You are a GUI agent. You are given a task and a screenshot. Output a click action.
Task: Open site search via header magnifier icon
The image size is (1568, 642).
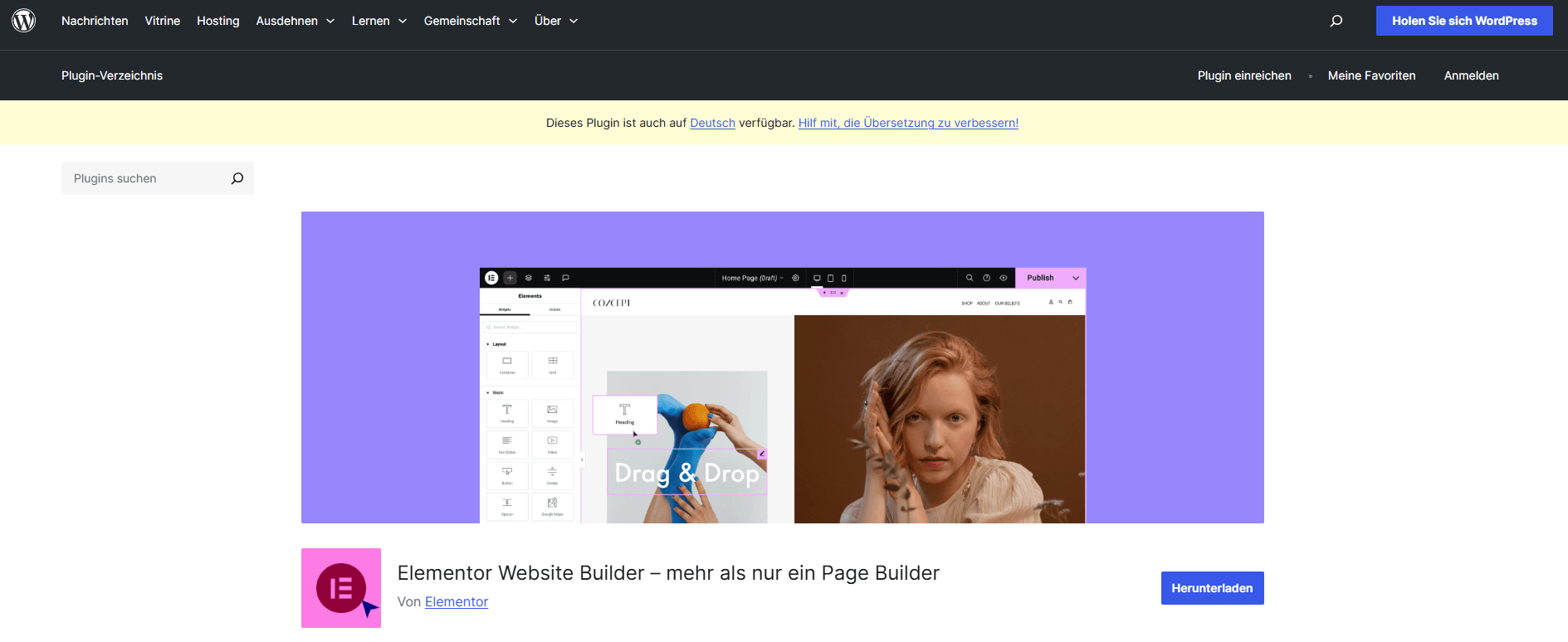[x=1336, y=21]
